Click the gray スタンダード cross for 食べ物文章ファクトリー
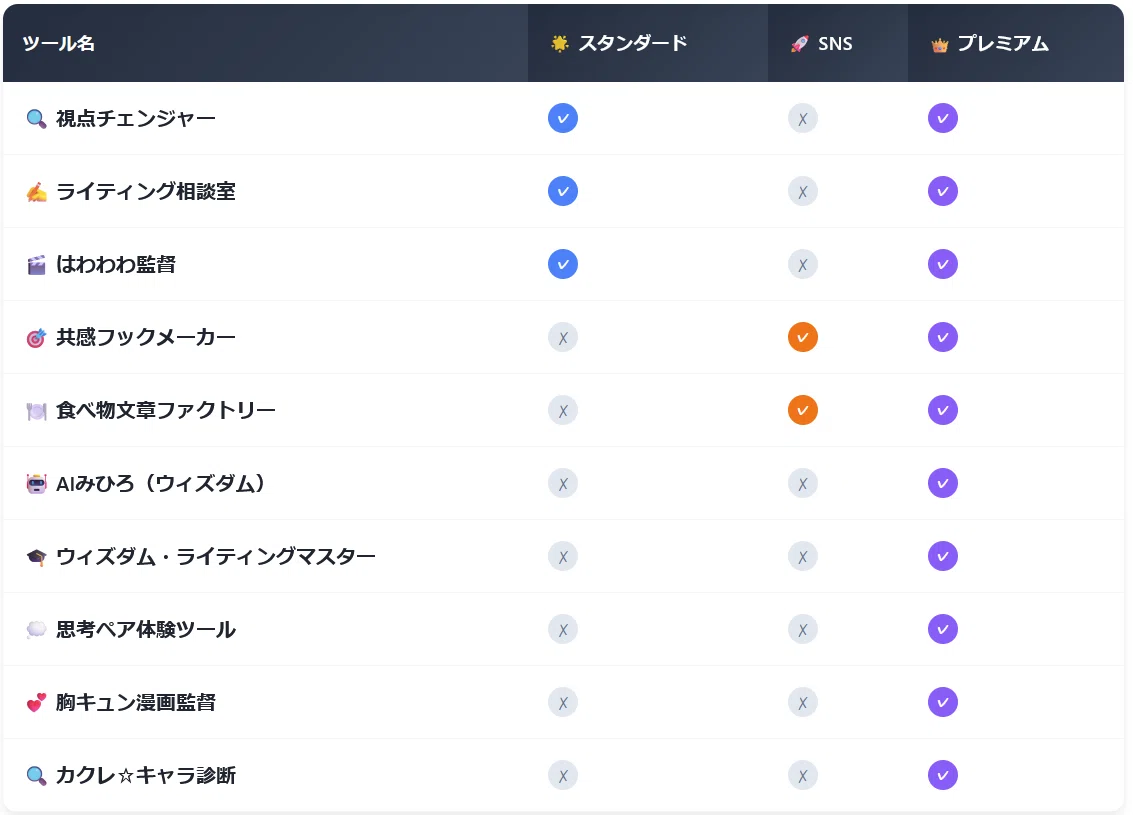Viewport: 1133px width, 815px height. 563,410
